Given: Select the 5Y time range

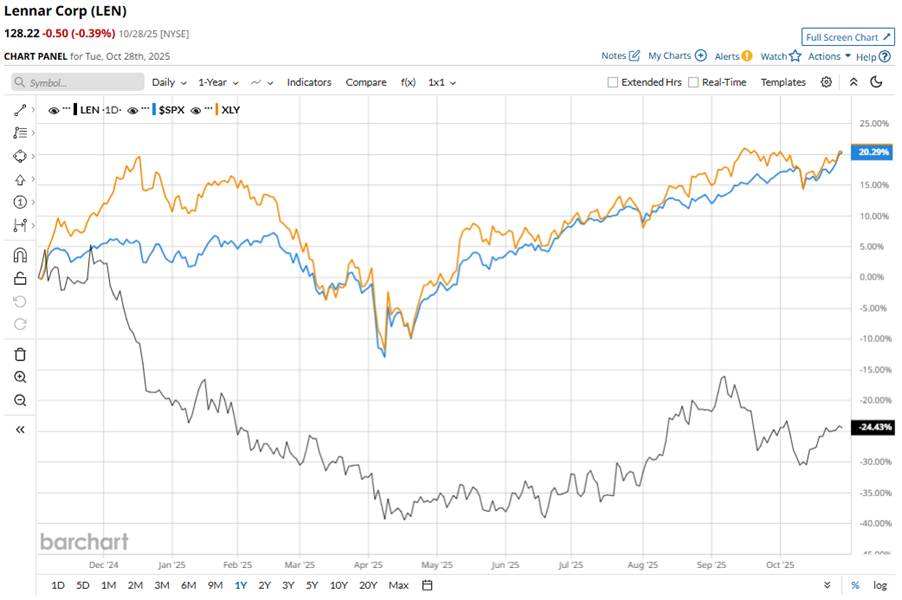Looking at the screenshot, I should (x=312, y=585).
